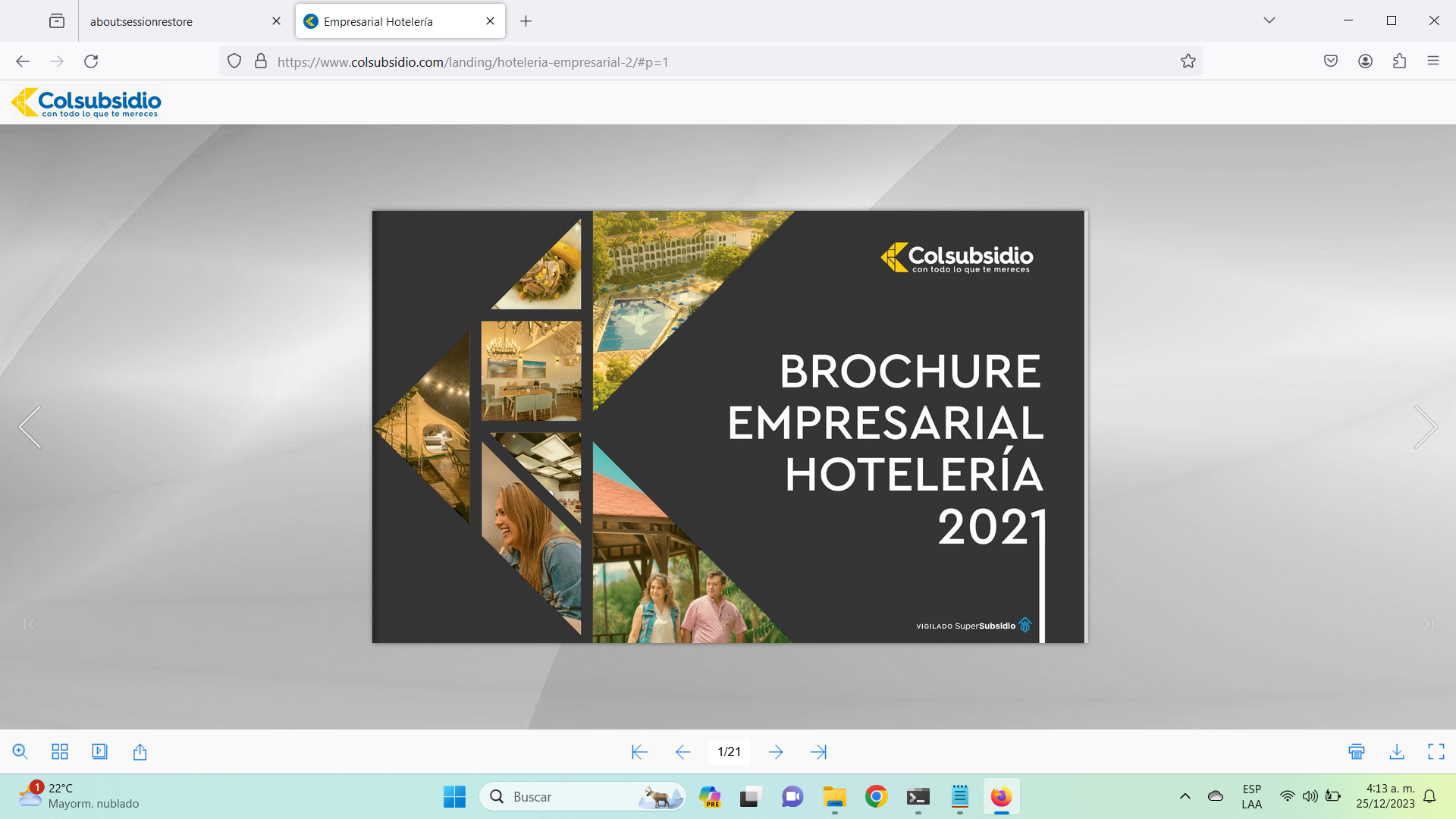The image size is (1456, 819).
Task: Print the brochure
Action: pyautogui.click(x=1357, y=752)
